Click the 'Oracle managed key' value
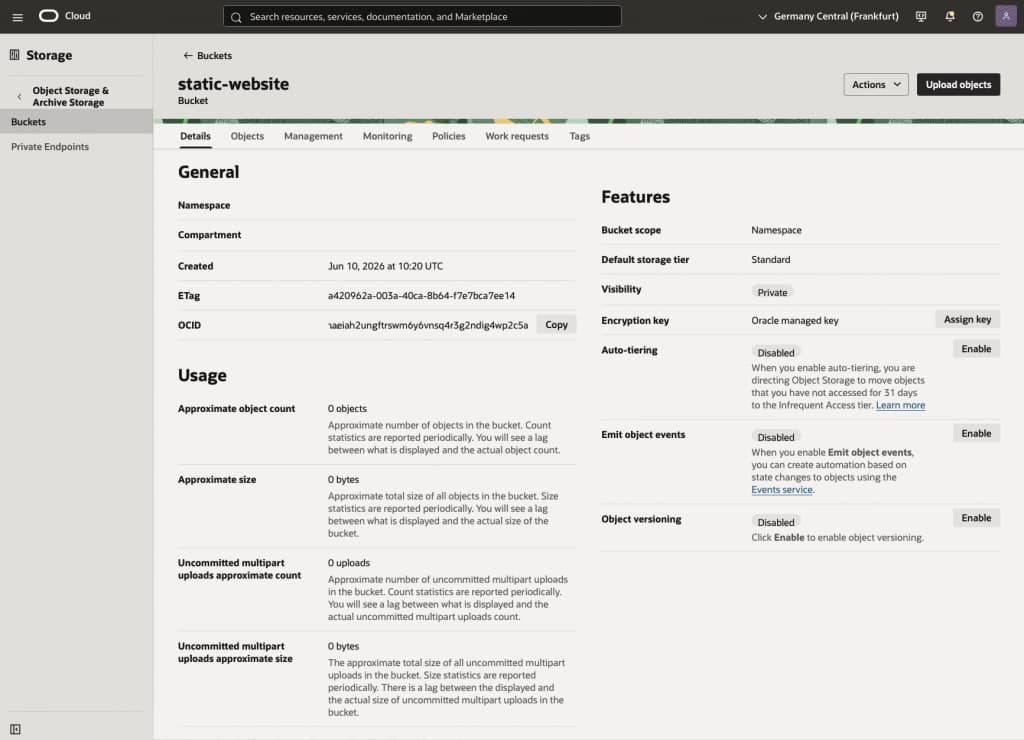 point(795,320)
